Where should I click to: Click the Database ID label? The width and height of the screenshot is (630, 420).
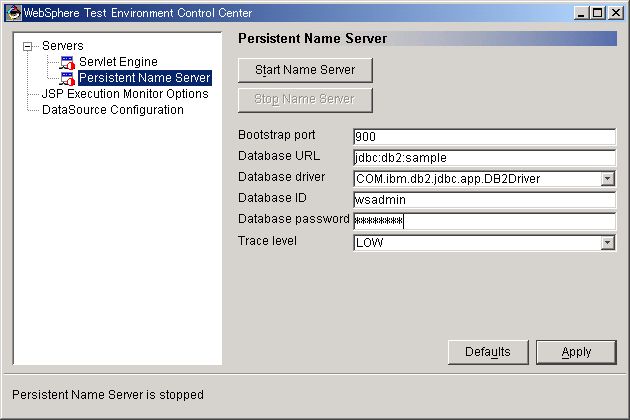tap(272, 198)
